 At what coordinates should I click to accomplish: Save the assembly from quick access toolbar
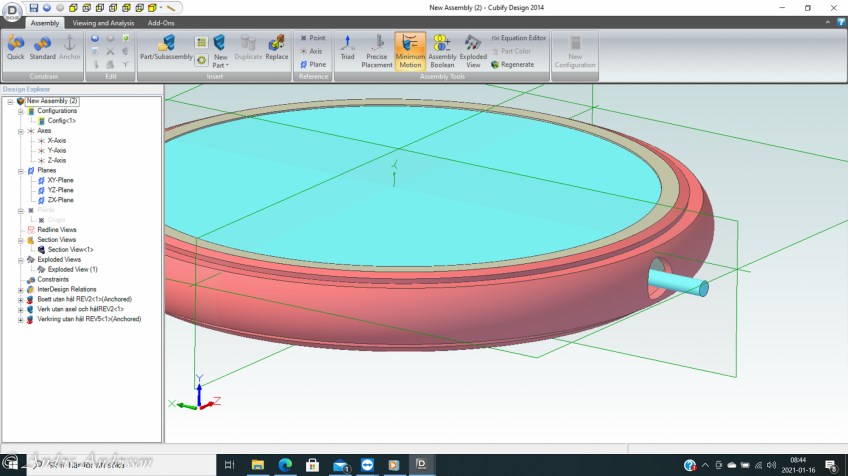34,7
